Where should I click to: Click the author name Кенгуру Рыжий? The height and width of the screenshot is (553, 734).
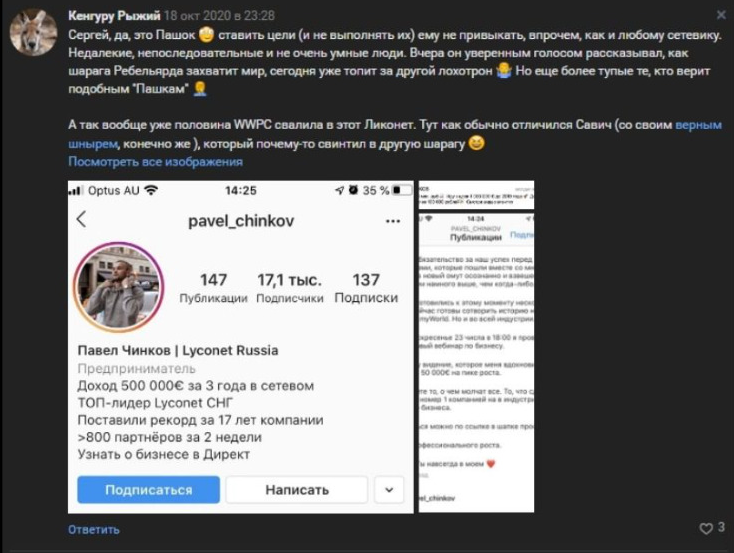click(x=114, y=16)
